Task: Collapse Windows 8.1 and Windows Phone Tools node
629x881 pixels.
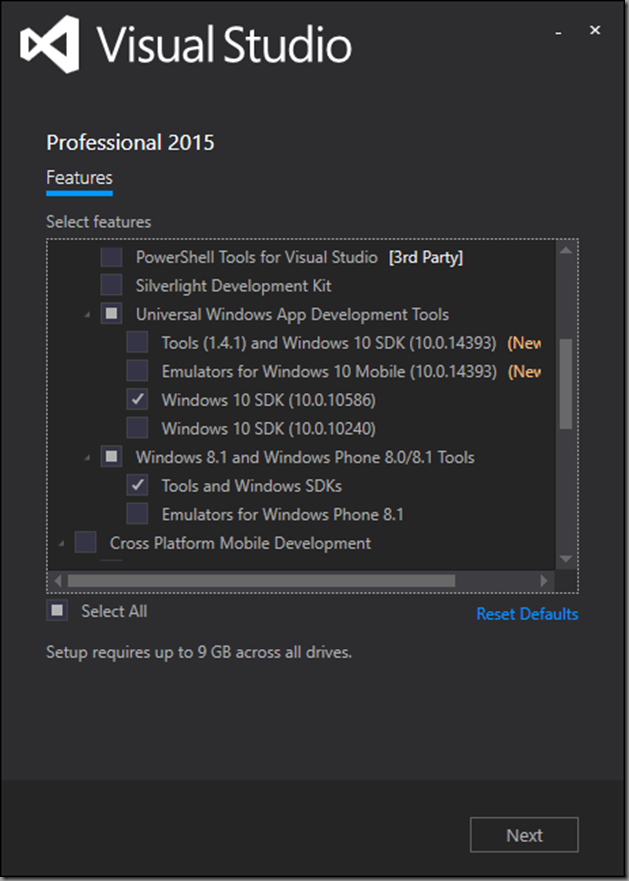Action: point(86,458)
